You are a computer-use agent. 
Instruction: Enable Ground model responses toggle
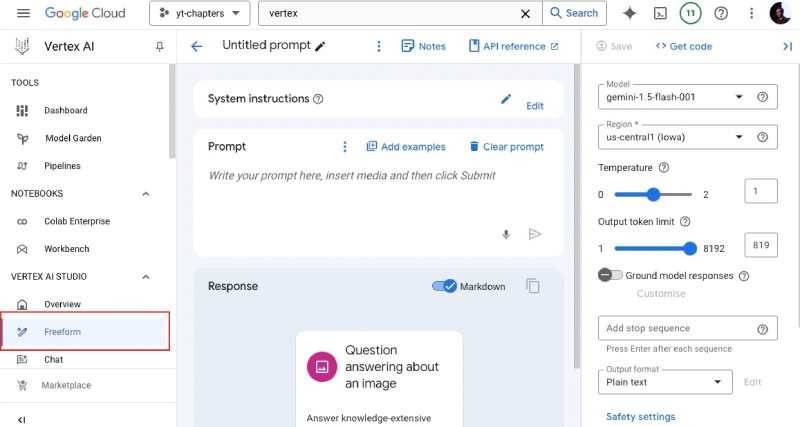tap(609, 275)
